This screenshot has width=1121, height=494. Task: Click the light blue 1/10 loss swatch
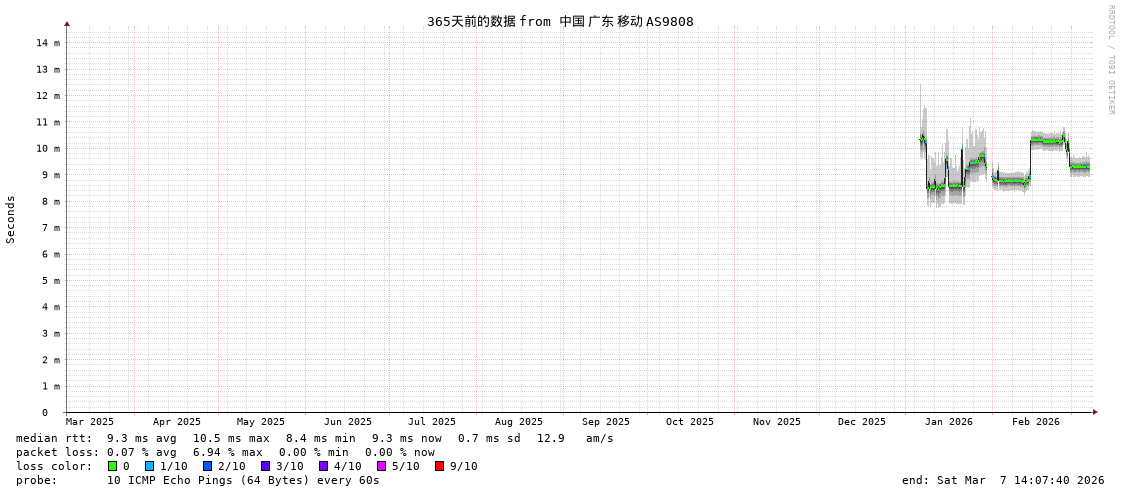149,466
